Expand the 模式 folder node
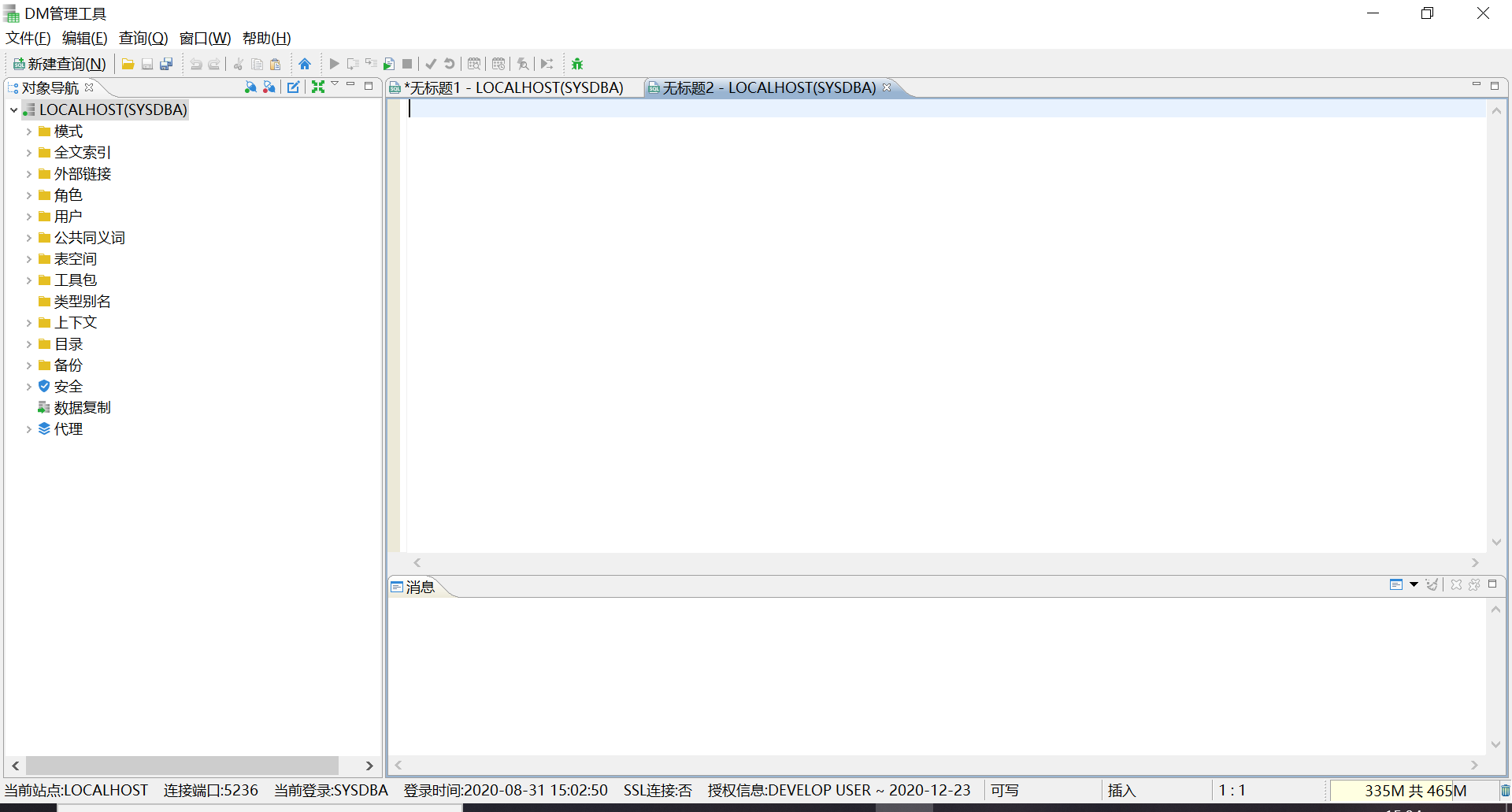 [x=29, y=132]
